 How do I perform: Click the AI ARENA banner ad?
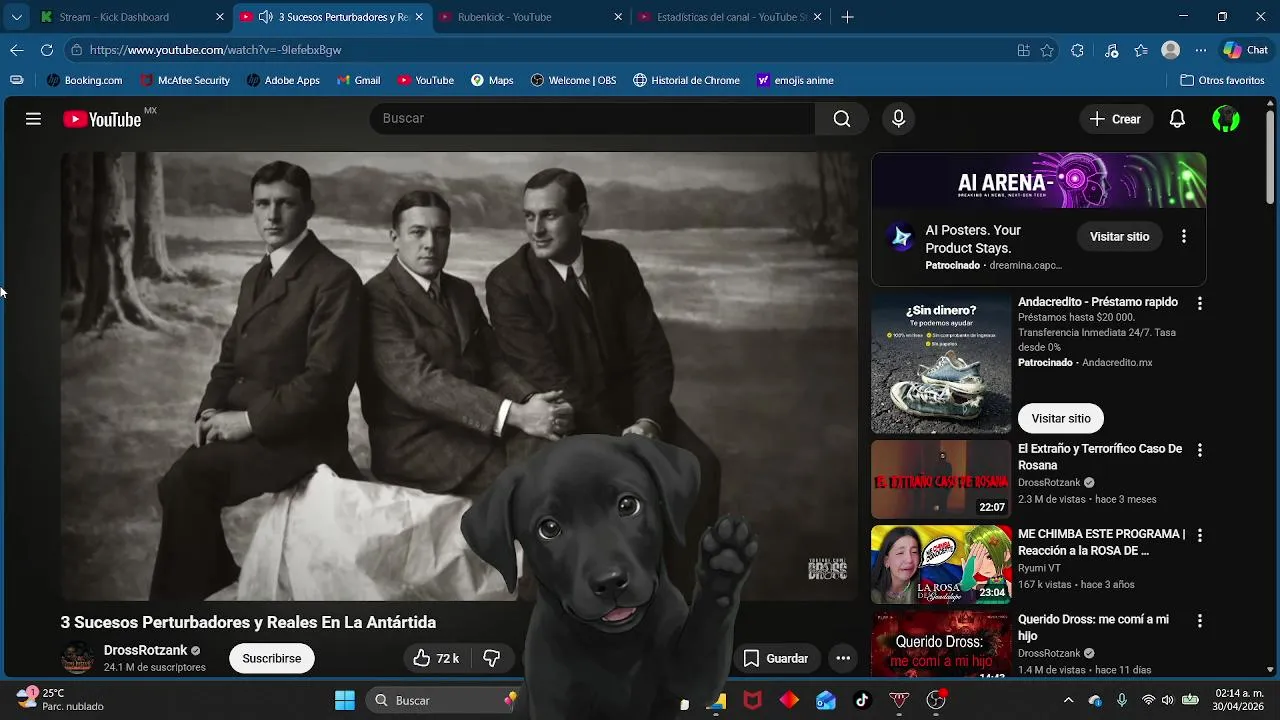(1039, 181)
